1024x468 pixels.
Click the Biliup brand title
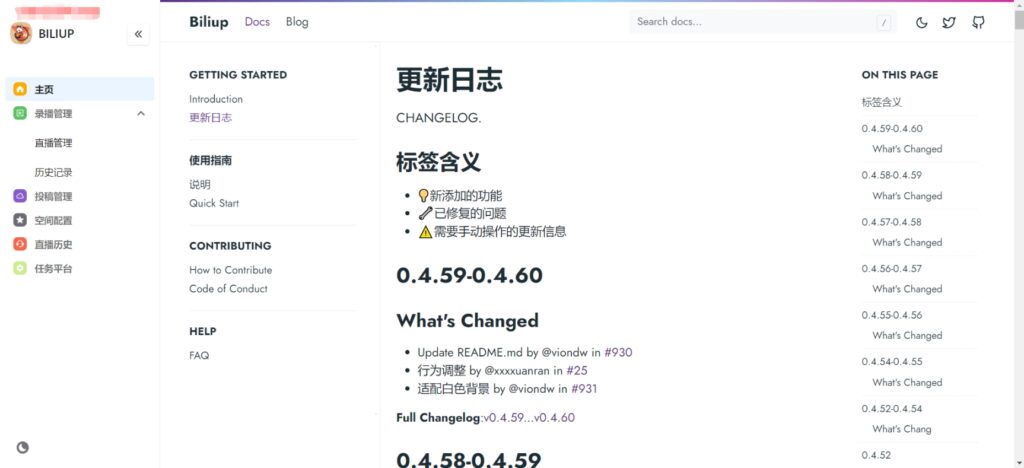tap(209, 22)
